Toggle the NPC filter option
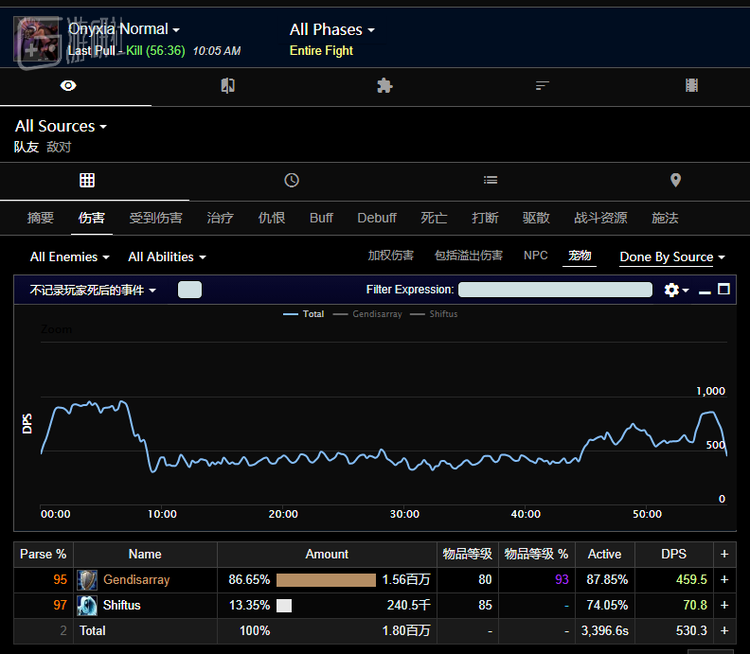 535,256
